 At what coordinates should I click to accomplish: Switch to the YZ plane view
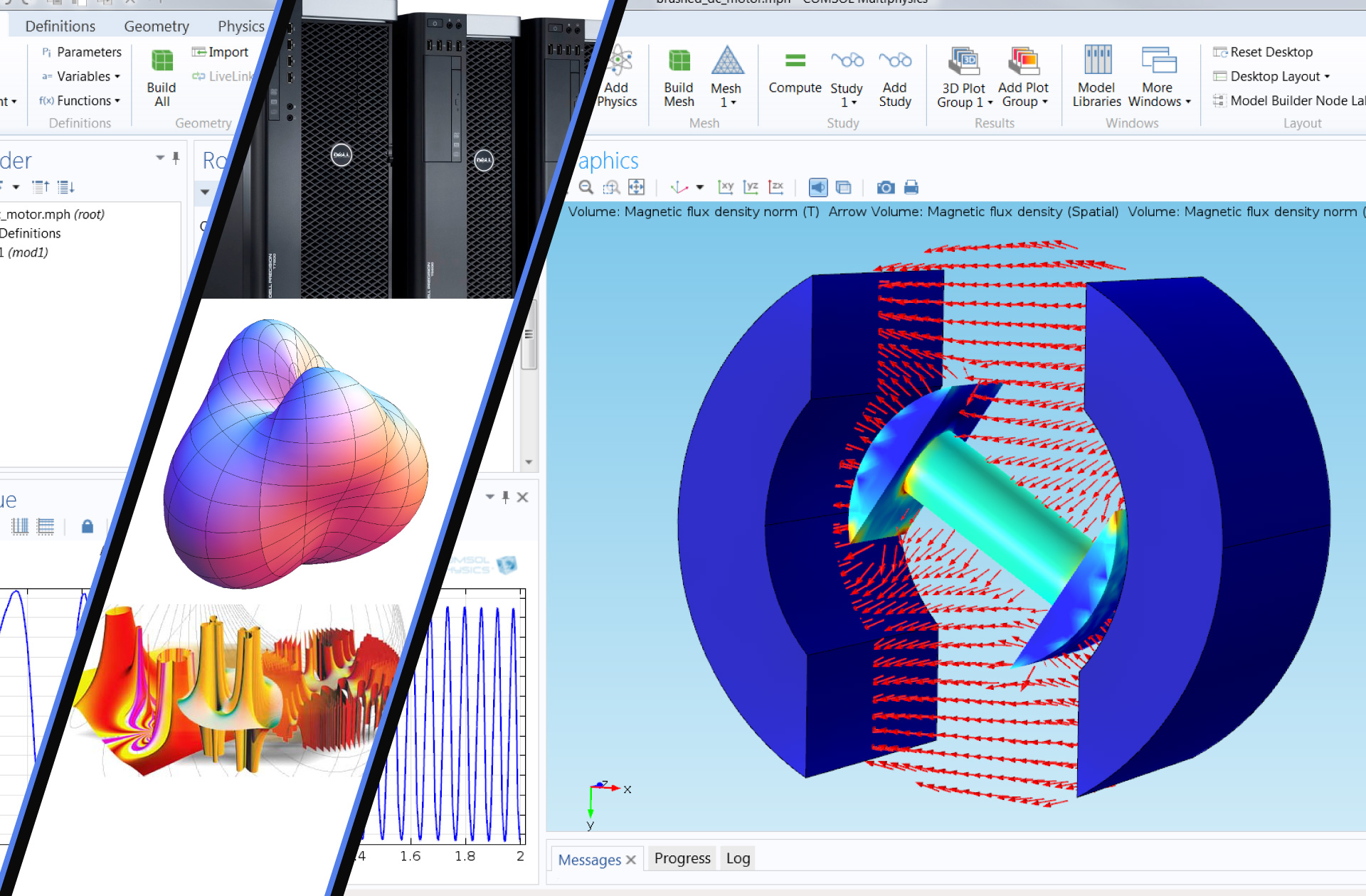point(751,187)
